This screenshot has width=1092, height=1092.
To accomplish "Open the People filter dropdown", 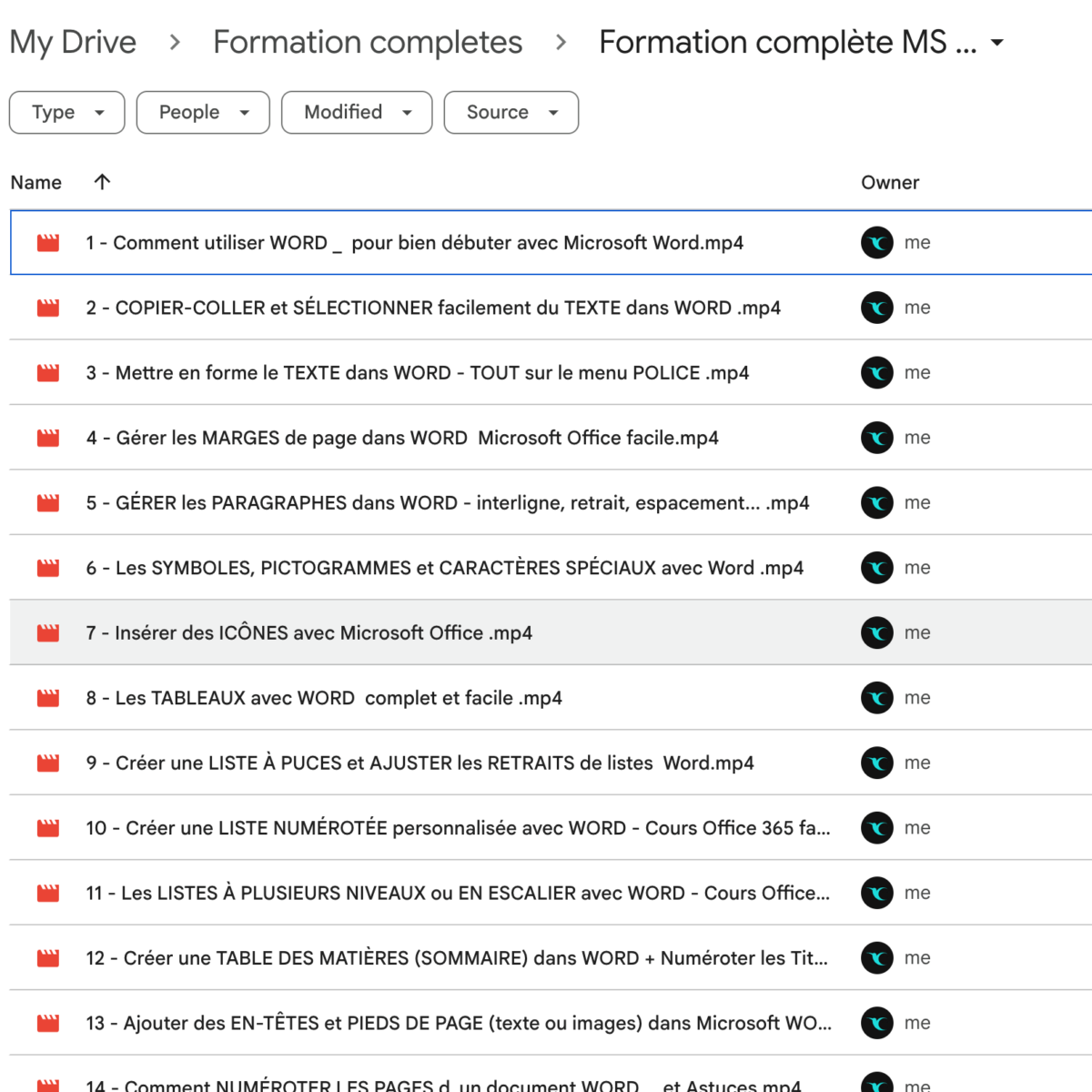I will (x=203, y=112).
